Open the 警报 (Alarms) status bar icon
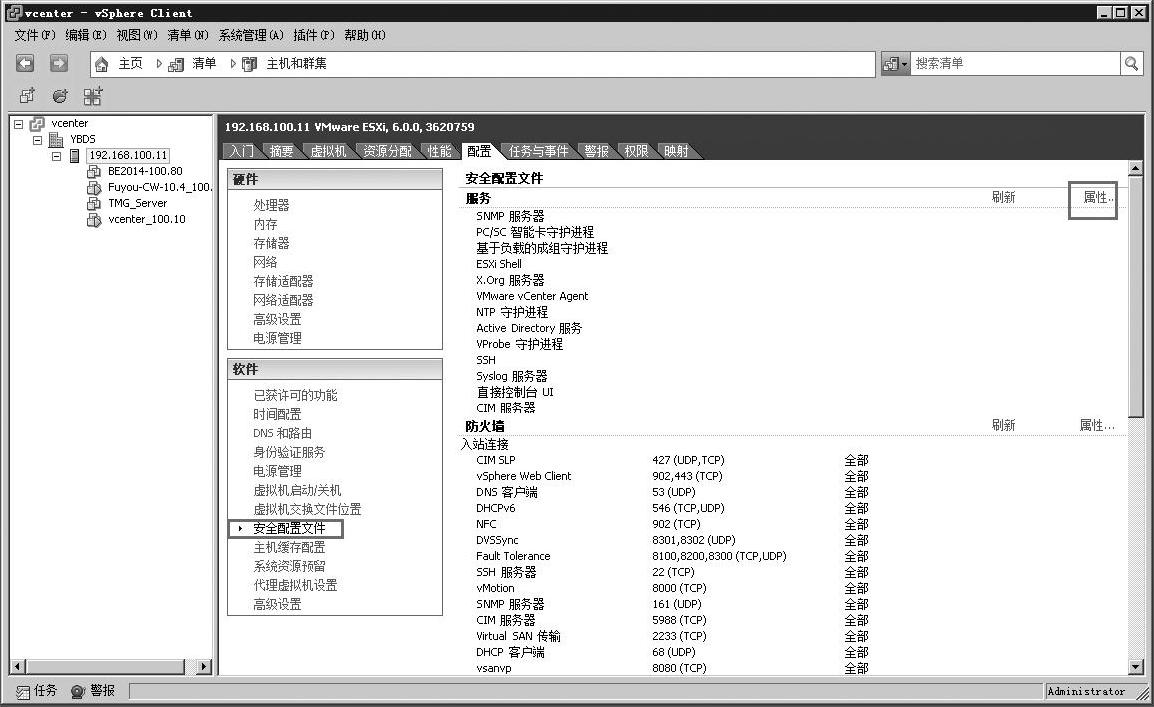Viewport: 1154px width, 707px height. [77, 691]
